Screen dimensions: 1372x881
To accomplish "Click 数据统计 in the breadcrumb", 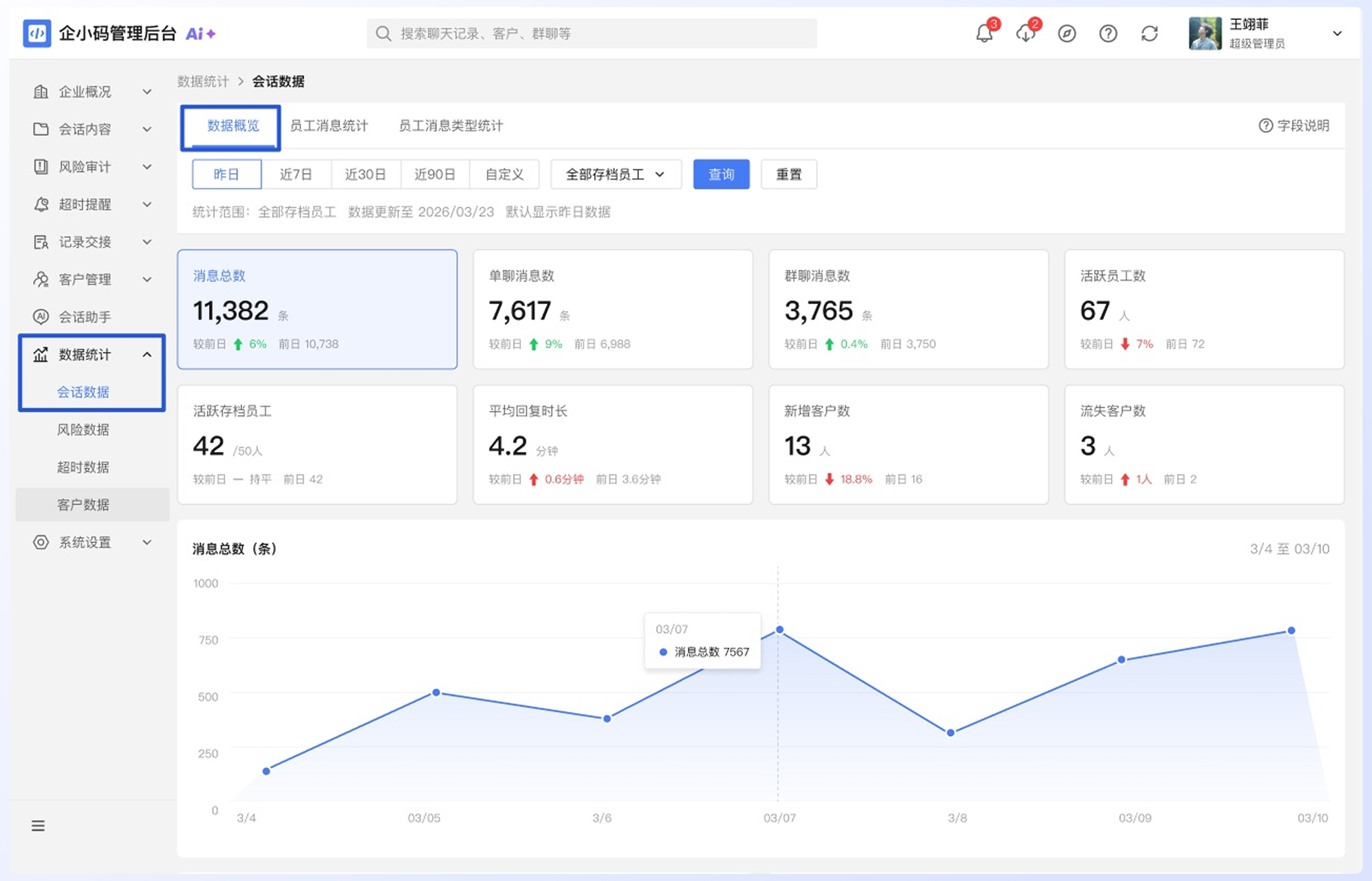I will [x=203, y=81].
